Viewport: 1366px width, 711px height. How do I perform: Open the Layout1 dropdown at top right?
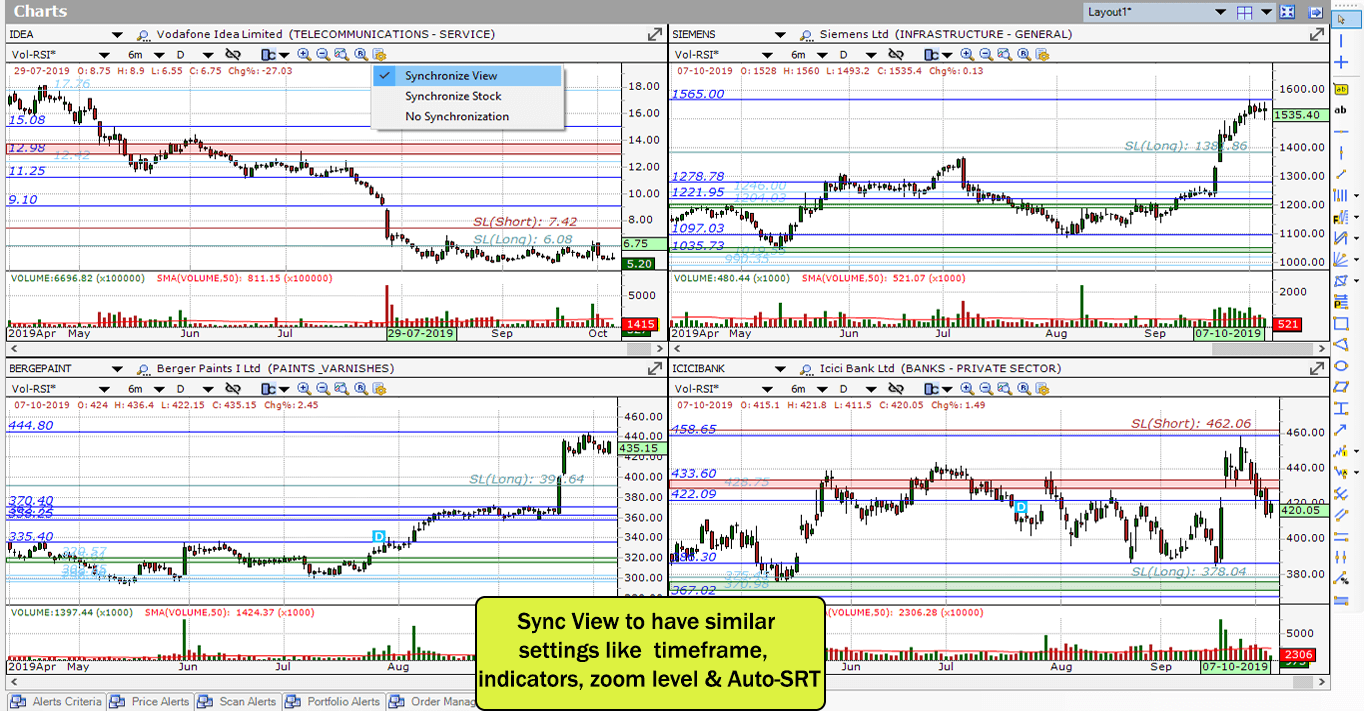click(1222, 12)
